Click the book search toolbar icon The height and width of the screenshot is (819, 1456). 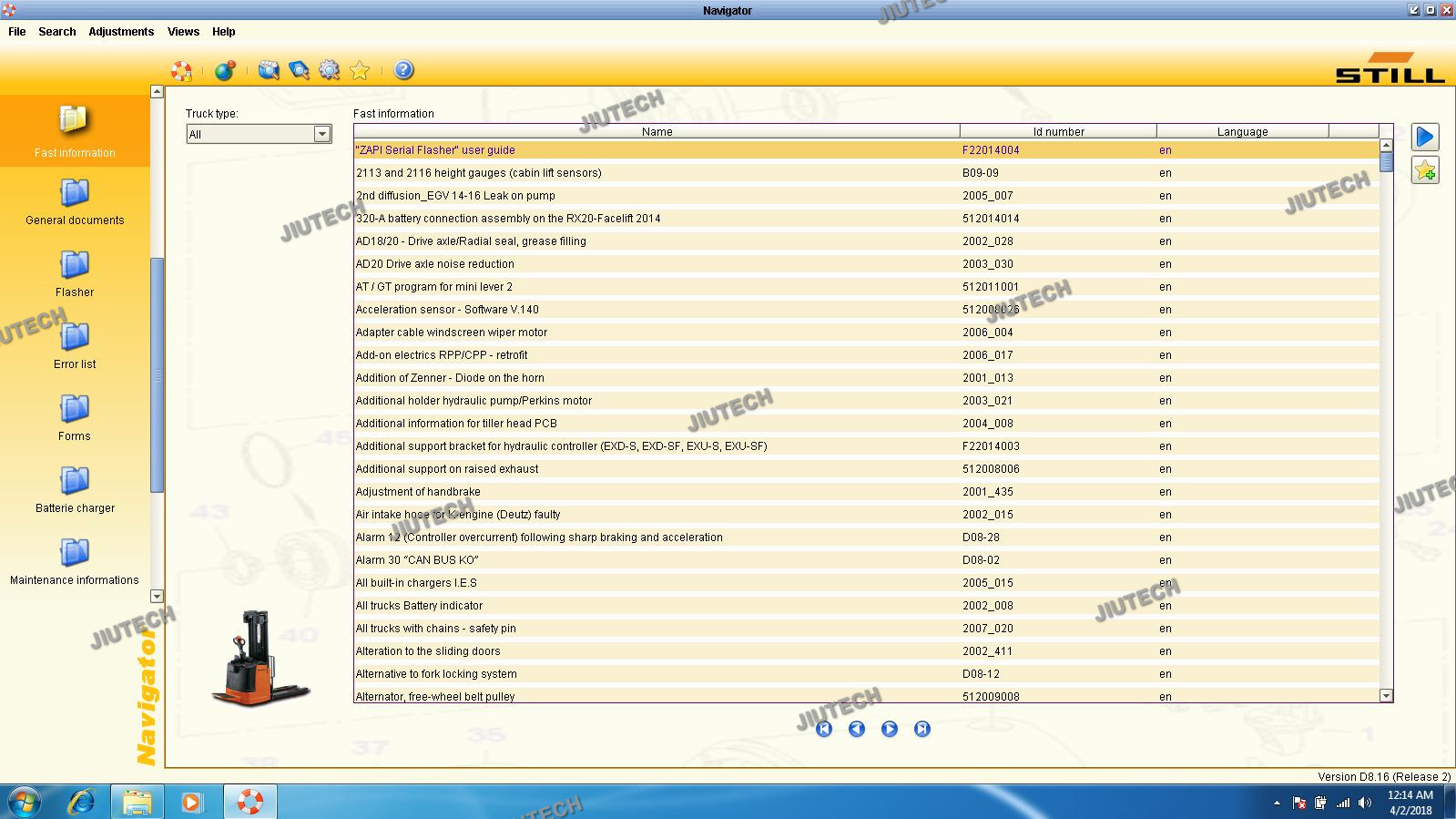pos(299,70)
